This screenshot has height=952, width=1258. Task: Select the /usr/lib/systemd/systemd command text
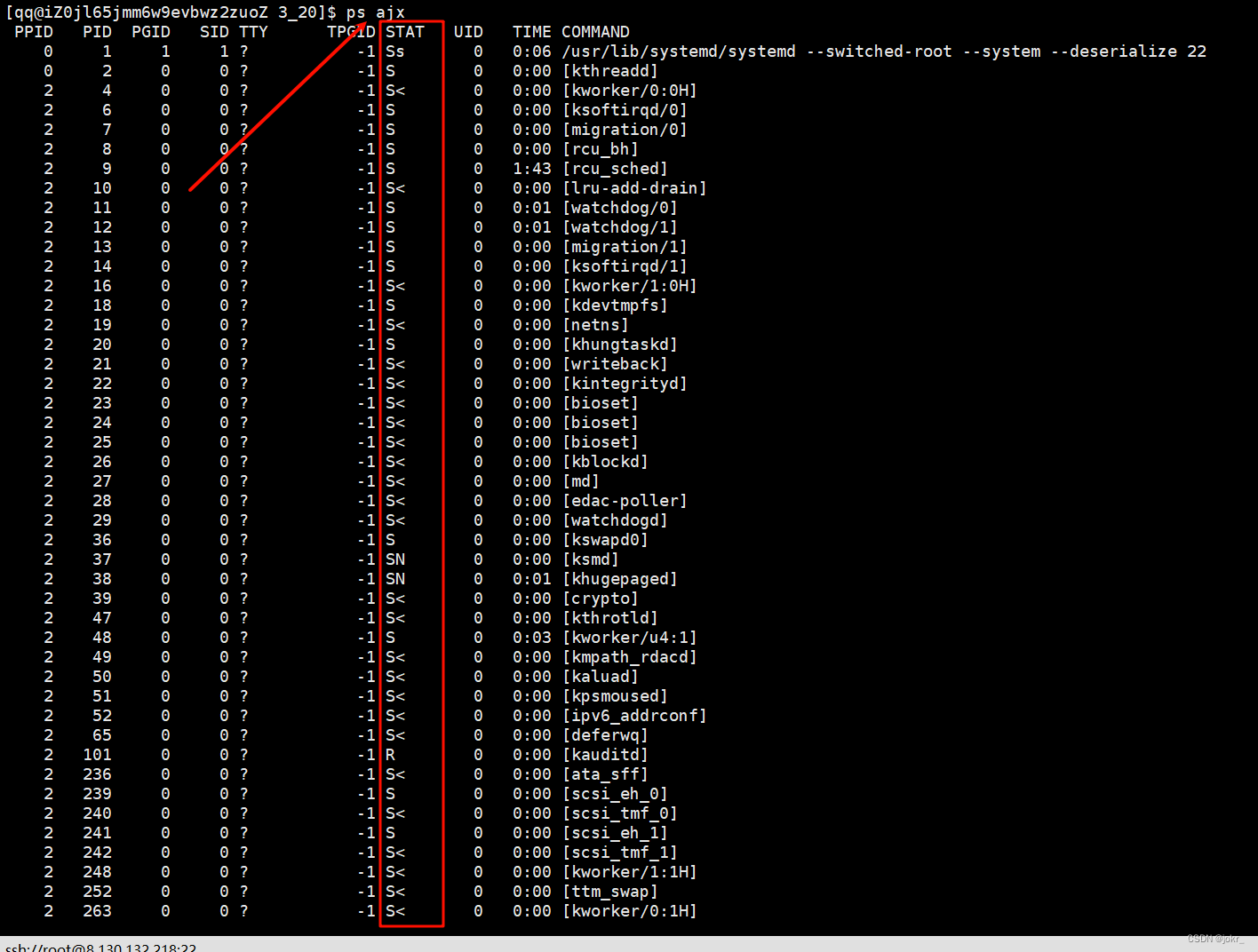tap(679, 52)
